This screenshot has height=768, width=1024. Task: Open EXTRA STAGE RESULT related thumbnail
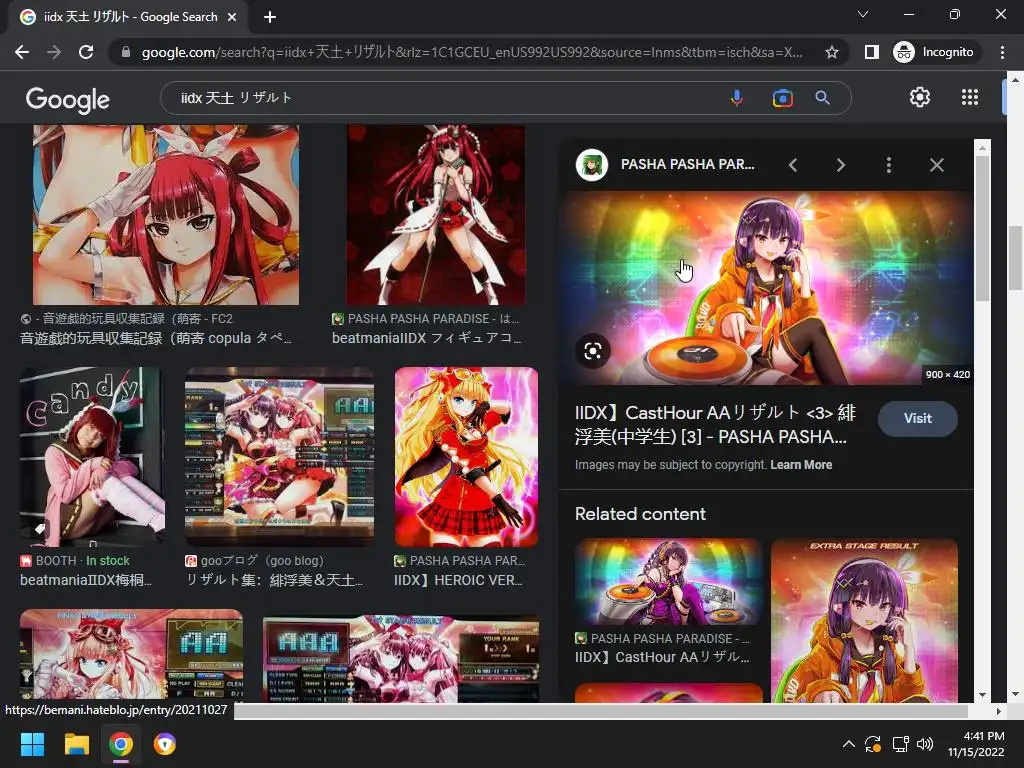click(864, 620)
